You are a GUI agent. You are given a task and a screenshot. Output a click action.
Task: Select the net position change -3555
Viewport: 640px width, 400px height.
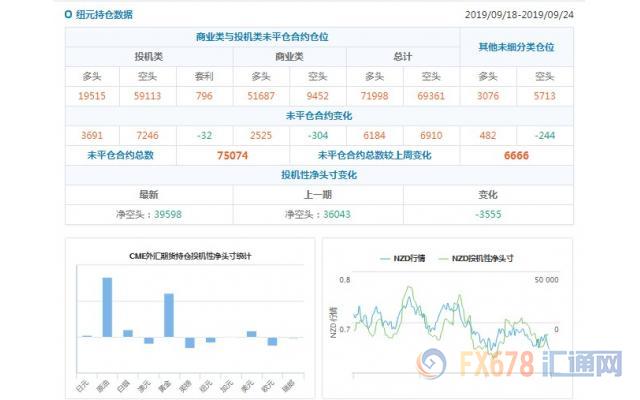[x=488, y=214]
